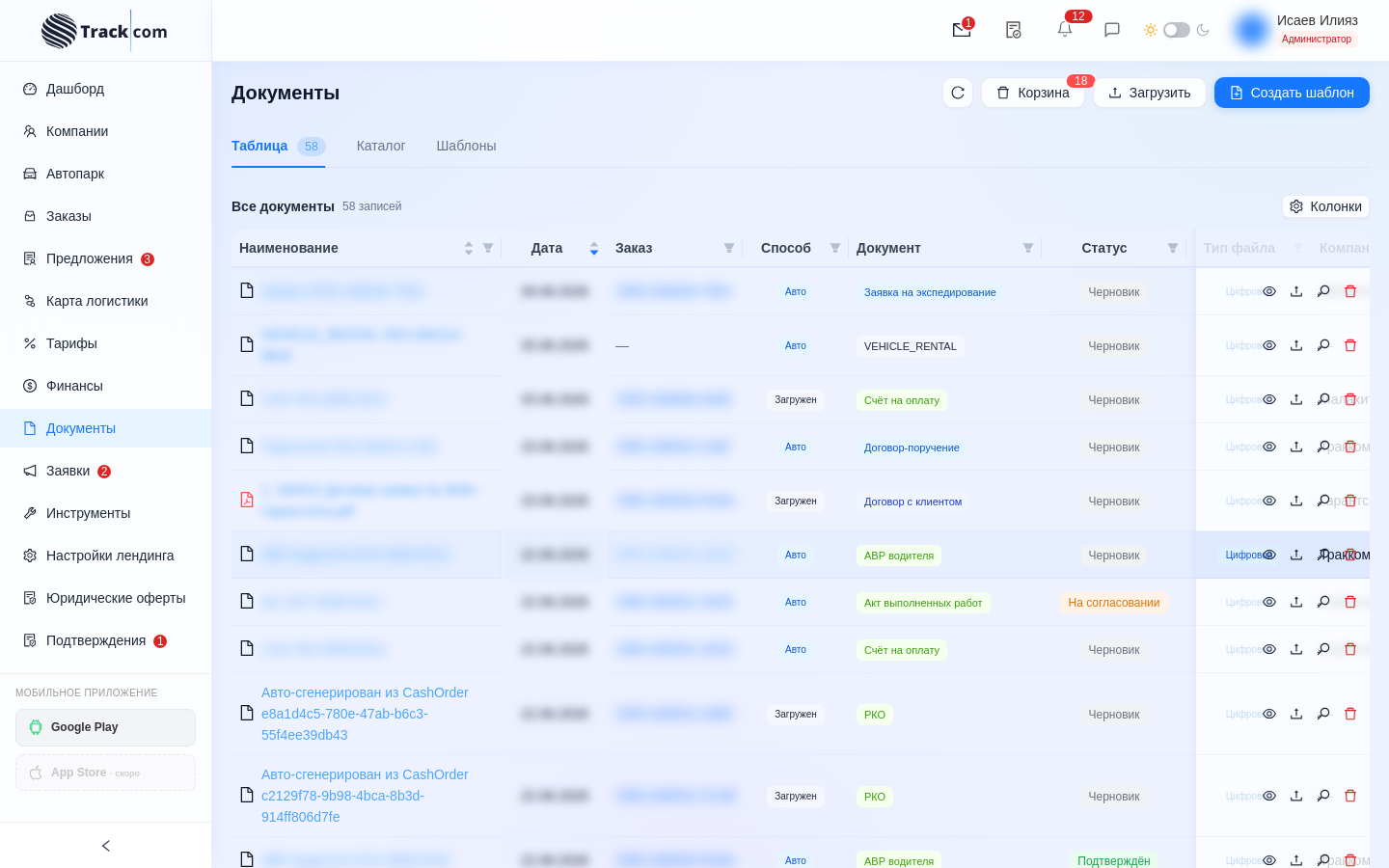Screen dimensions: 1389x868
Task: Open filter for Документ column
Action: click(x=1028, y=248)
